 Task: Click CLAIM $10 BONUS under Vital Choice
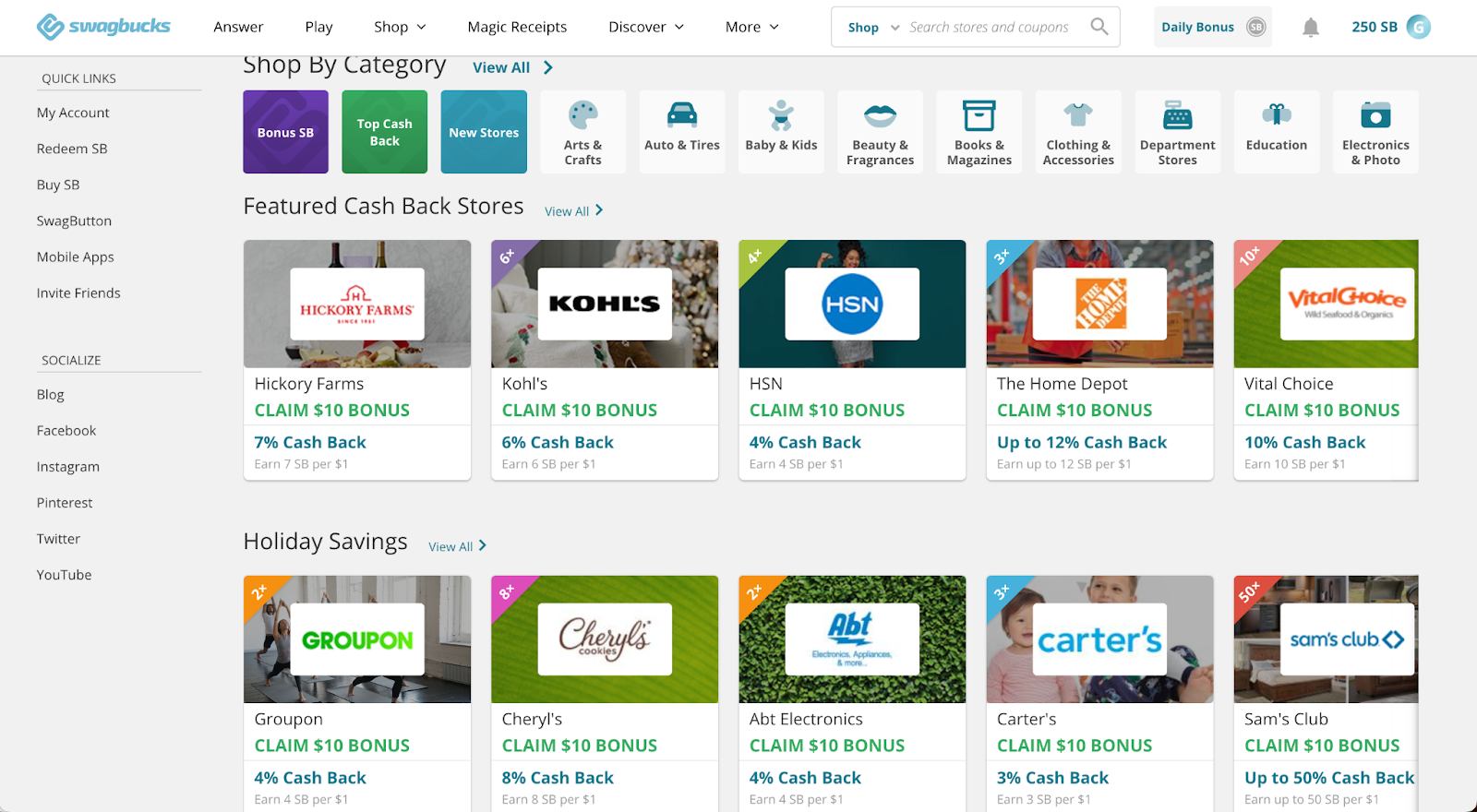tap(1322, 411)
